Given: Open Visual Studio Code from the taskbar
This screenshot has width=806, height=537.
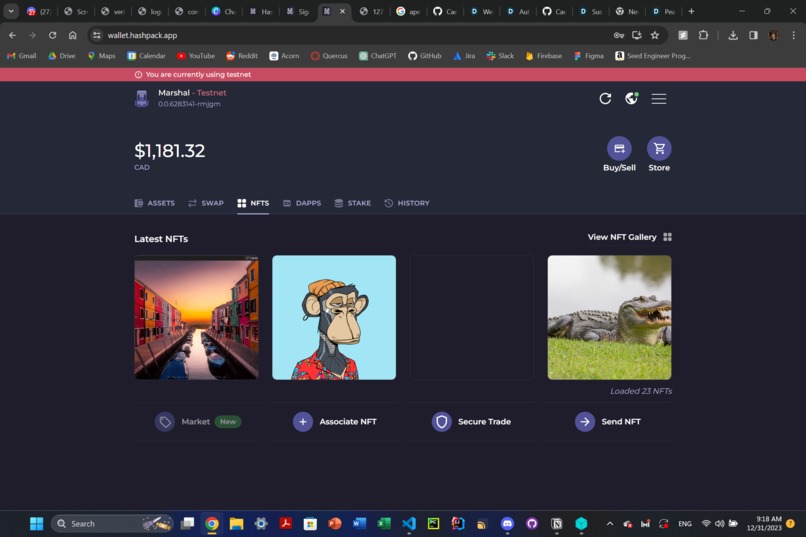Looking at the screenshot, I should (409, 524).
